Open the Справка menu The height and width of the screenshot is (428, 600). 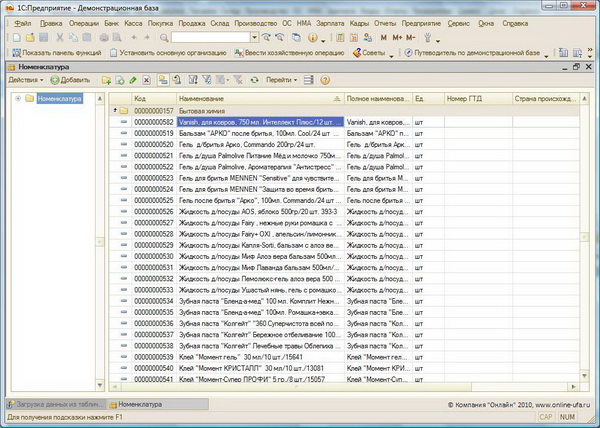(x=515, y=23)
